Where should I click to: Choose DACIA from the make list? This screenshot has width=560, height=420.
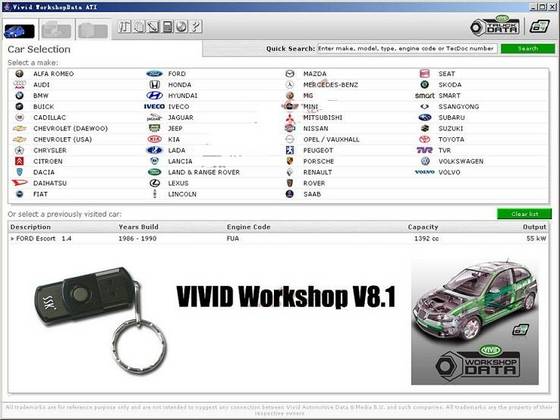click(44, 172)
